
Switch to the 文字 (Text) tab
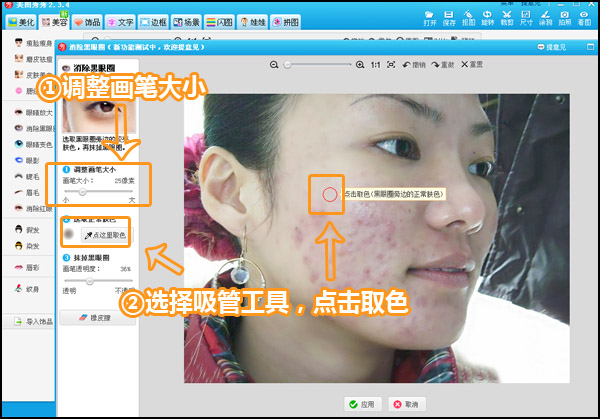[120, 22]
